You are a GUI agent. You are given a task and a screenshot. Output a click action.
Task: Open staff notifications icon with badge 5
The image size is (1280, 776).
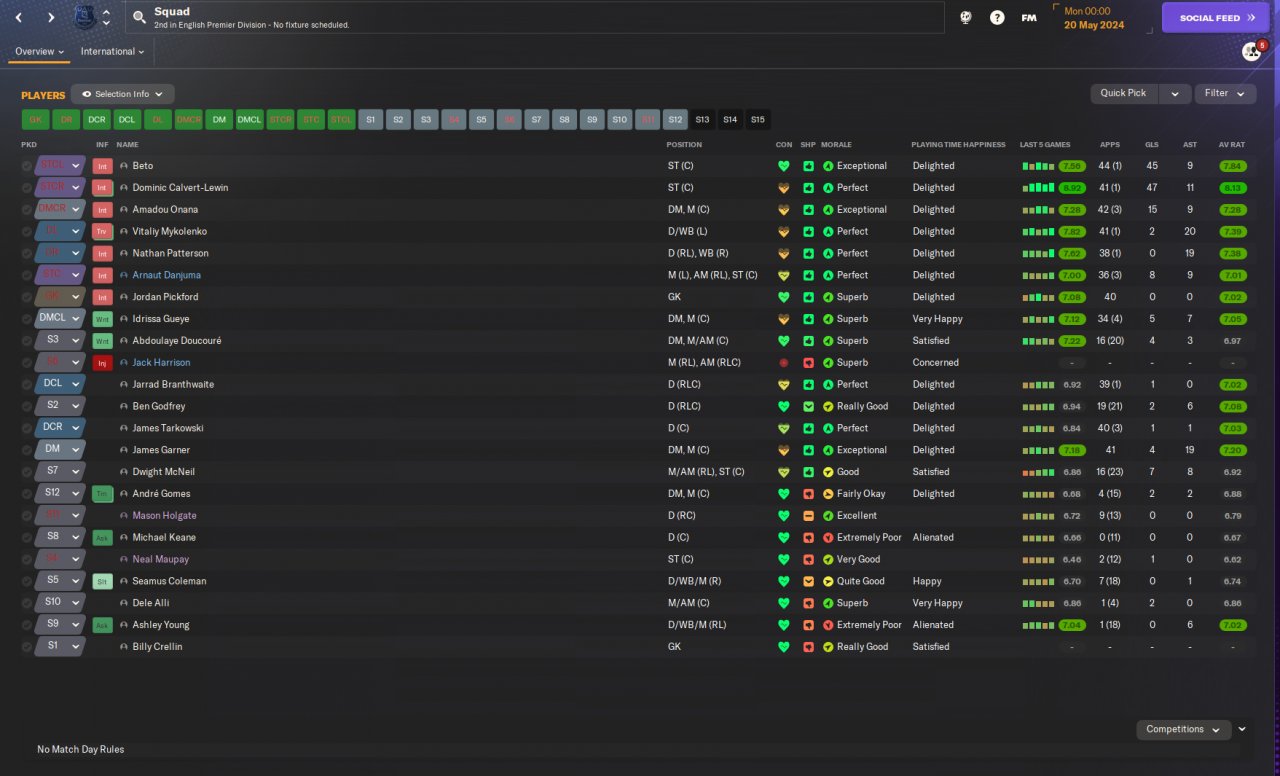click(x=1252, y=51)
